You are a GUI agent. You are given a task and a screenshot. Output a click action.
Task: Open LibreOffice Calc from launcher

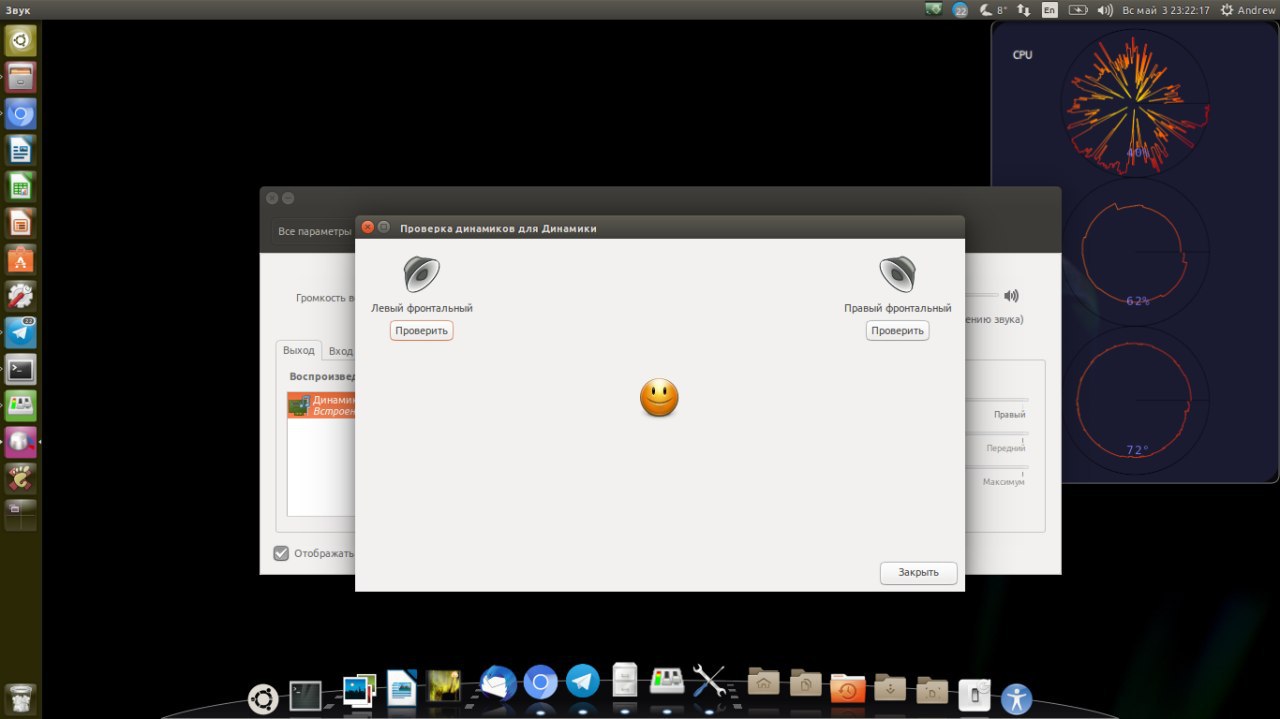click(21, 187)
